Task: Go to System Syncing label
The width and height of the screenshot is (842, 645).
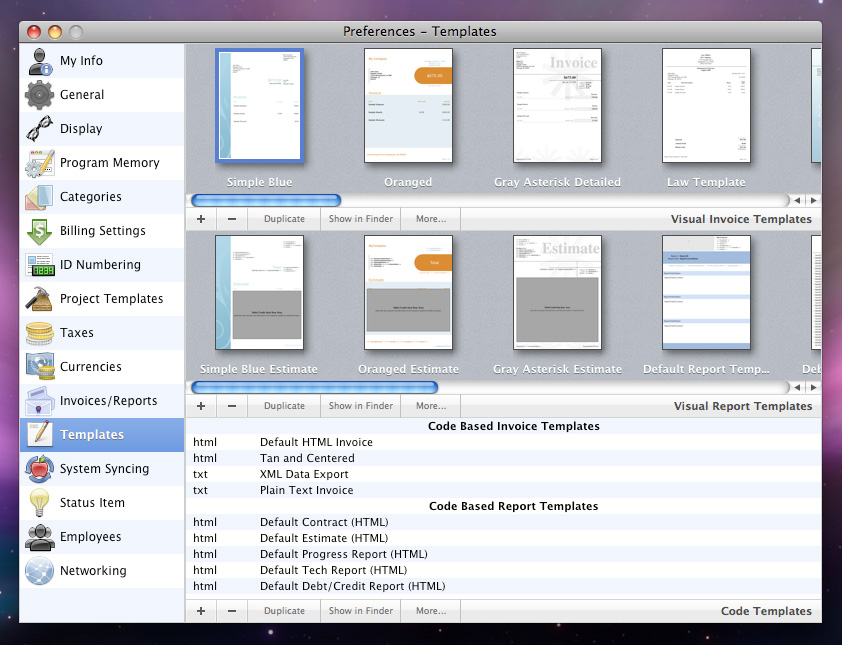Action: pos(104,469)
